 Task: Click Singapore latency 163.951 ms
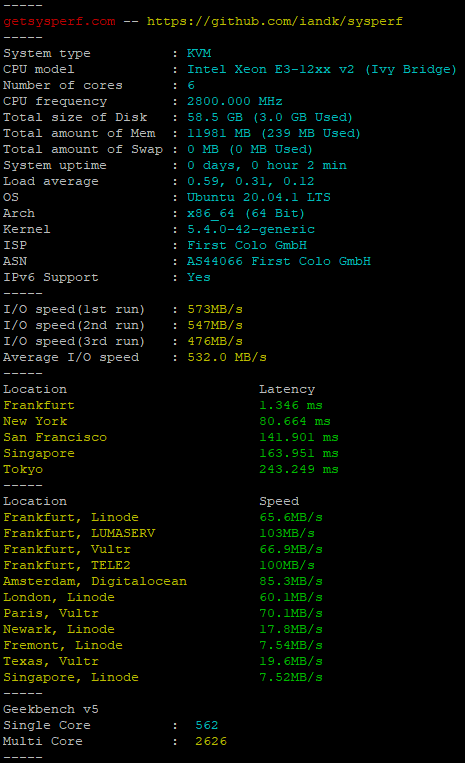click(x=299, y=454)
